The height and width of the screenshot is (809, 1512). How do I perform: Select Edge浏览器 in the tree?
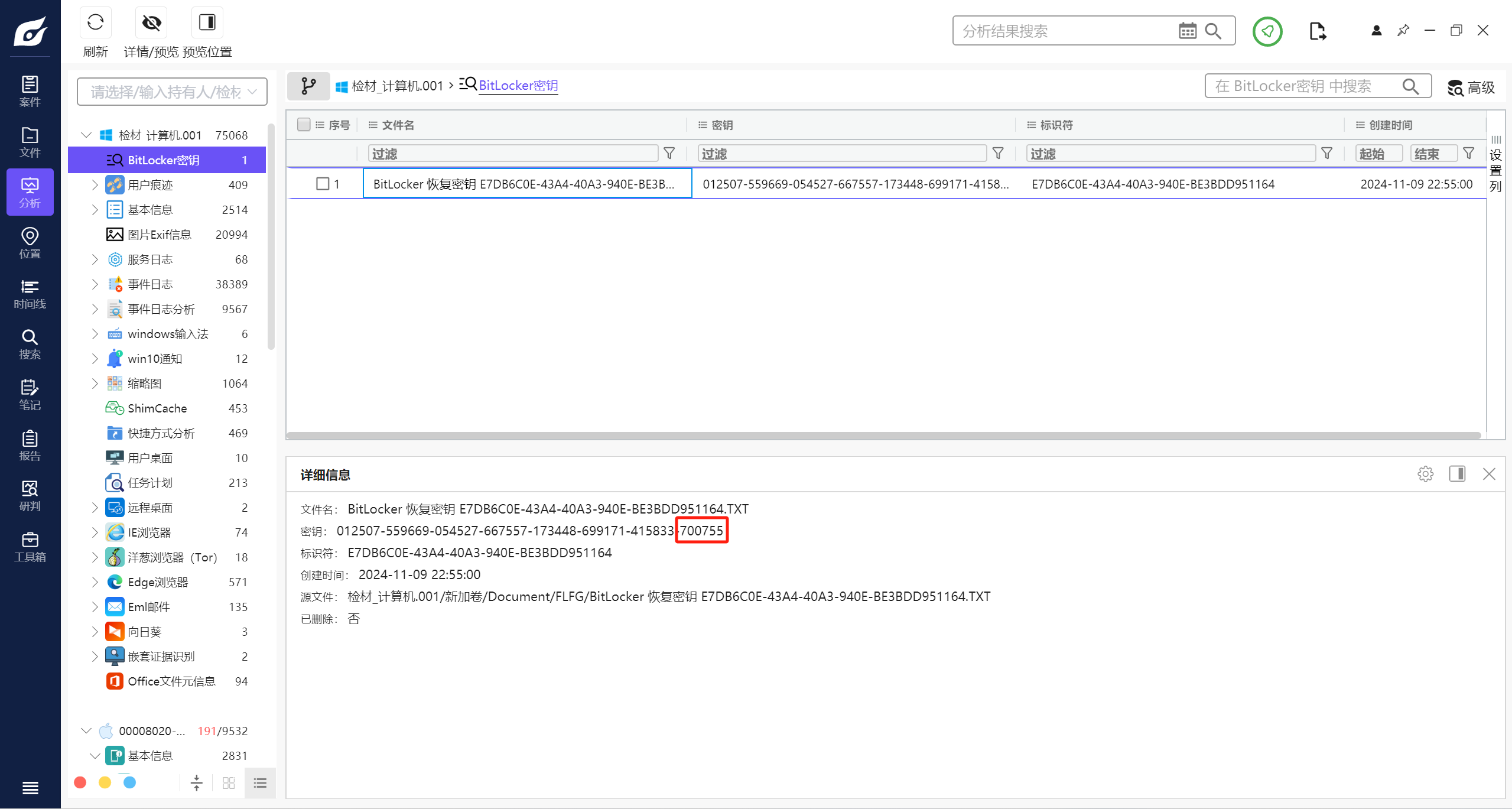pos(158,582)
